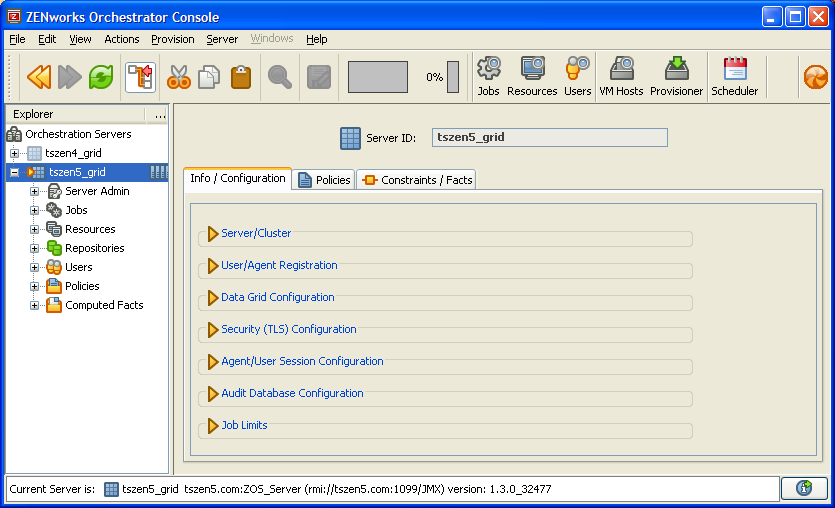The image size is (835, 508).
Task: Expand the tszen4_grid node
Action: point(14,153)
